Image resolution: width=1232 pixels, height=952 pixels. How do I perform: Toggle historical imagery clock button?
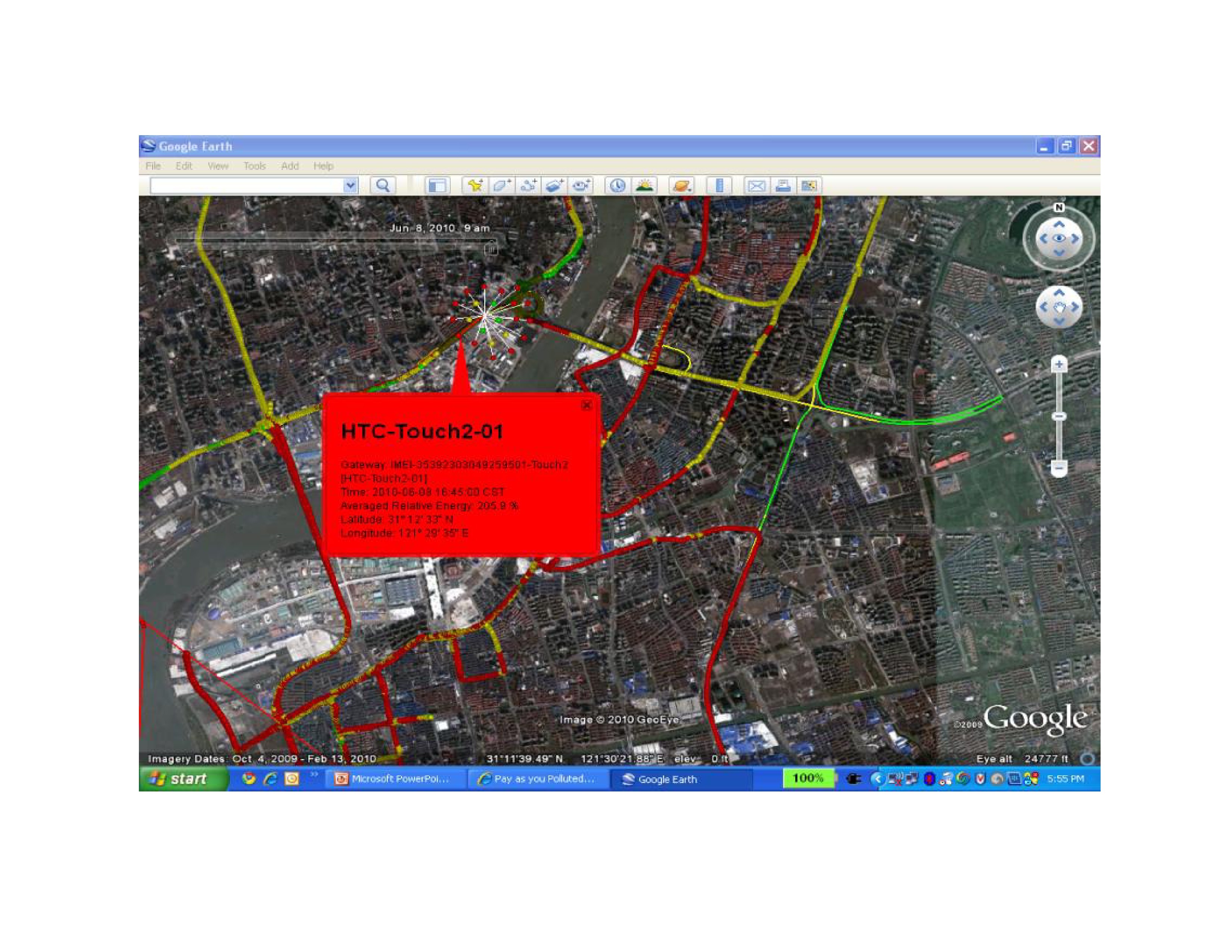tap(618, 186)
